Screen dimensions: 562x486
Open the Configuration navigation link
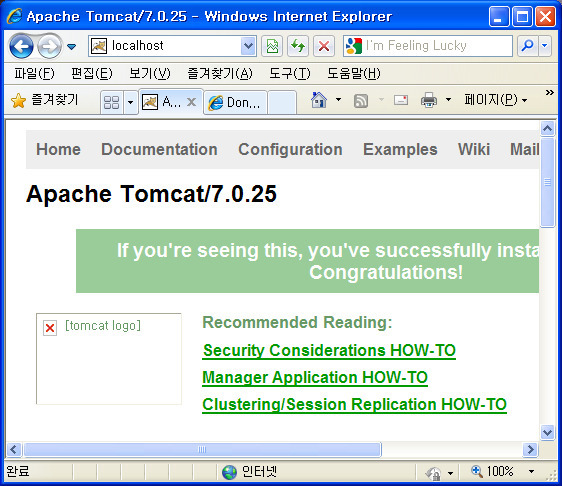(x=290, y=149)
